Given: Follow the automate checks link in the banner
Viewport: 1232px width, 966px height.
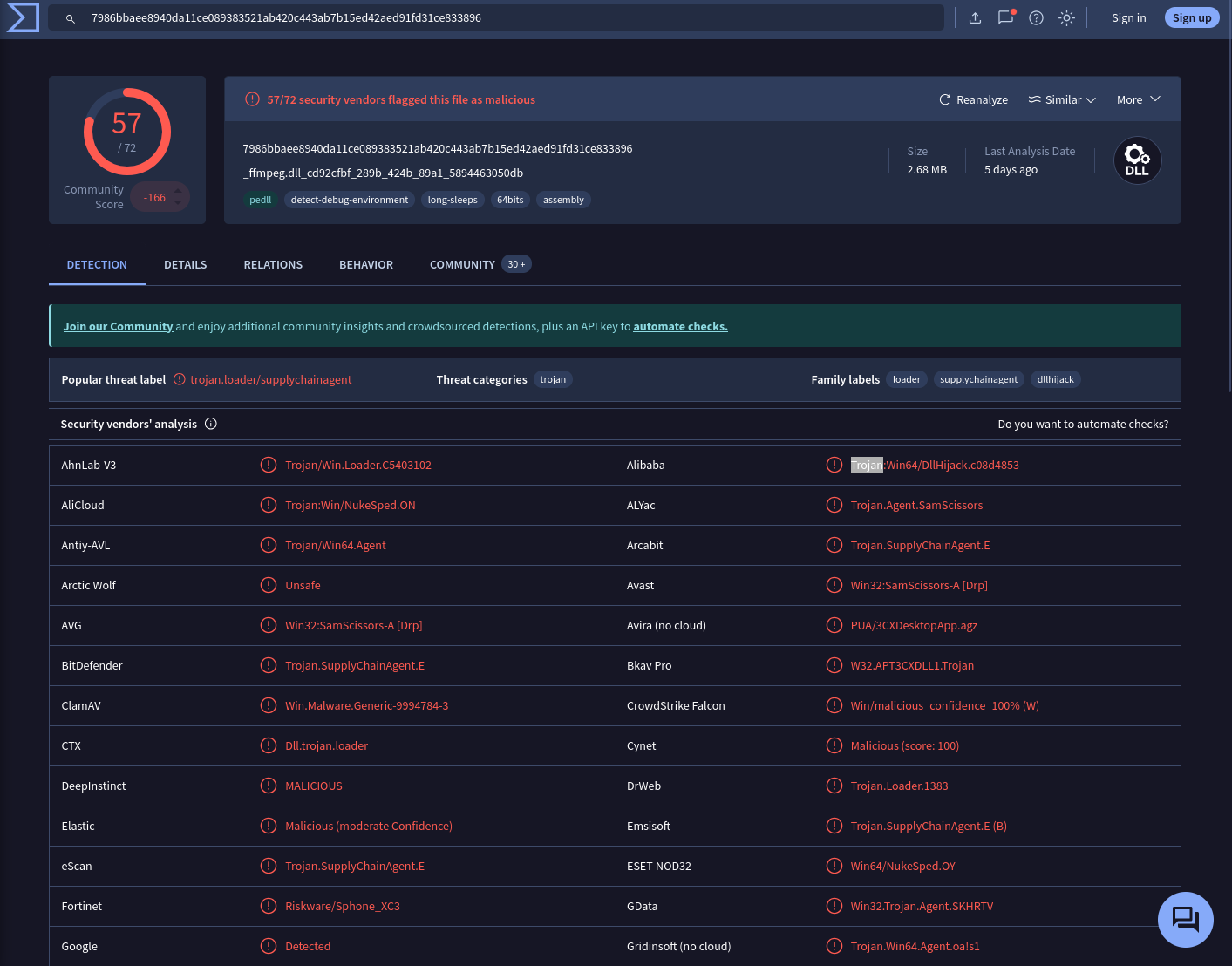Looking at the screenshot, I should (x=680, y=326).
